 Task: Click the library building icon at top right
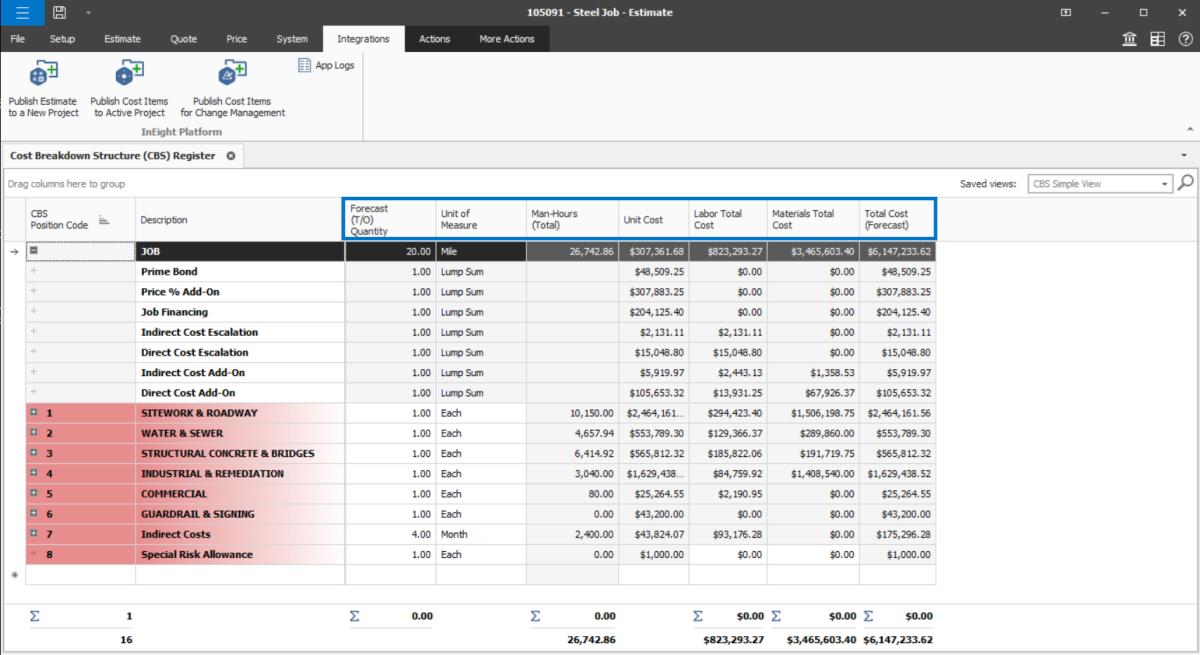click(1129, 39)
